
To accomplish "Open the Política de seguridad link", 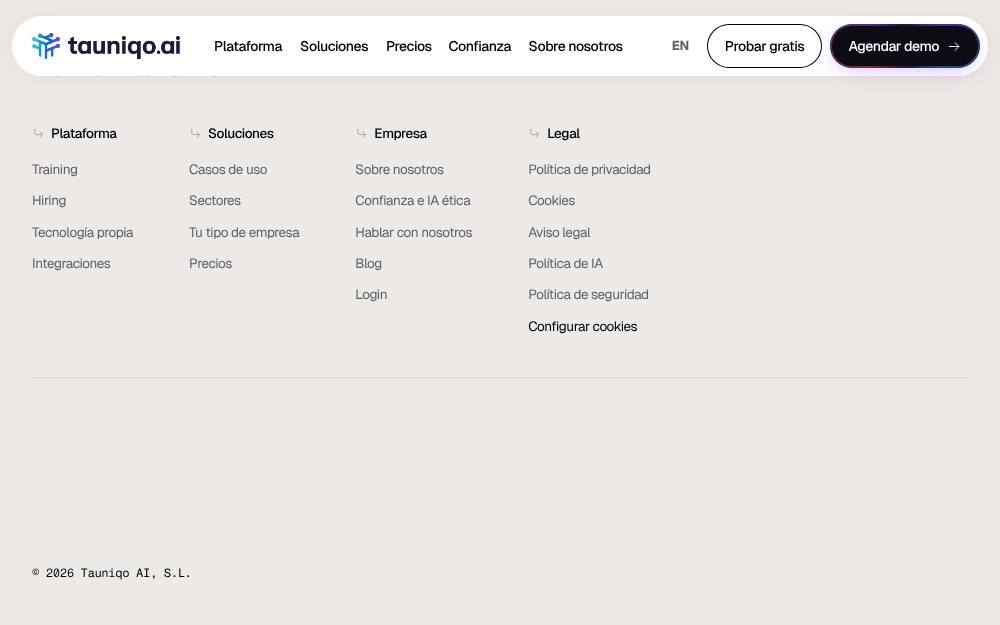I will point(588,295).
